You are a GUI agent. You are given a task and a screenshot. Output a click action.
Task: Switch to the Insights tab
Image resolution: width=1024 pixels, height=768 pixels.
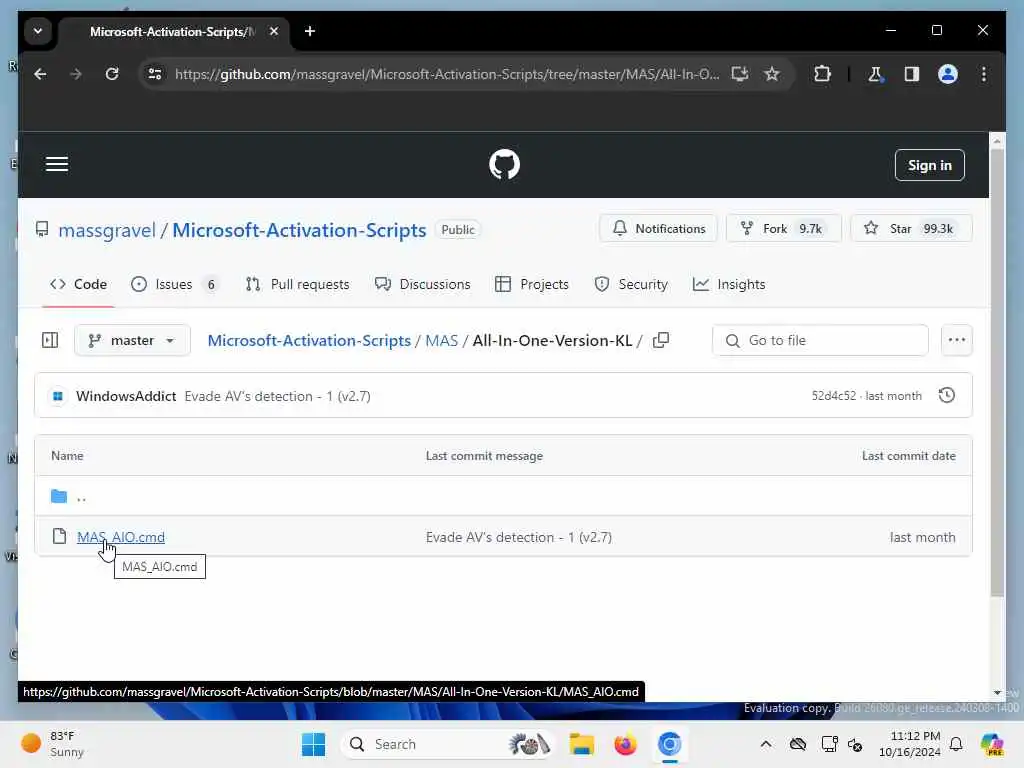(729, 285)
